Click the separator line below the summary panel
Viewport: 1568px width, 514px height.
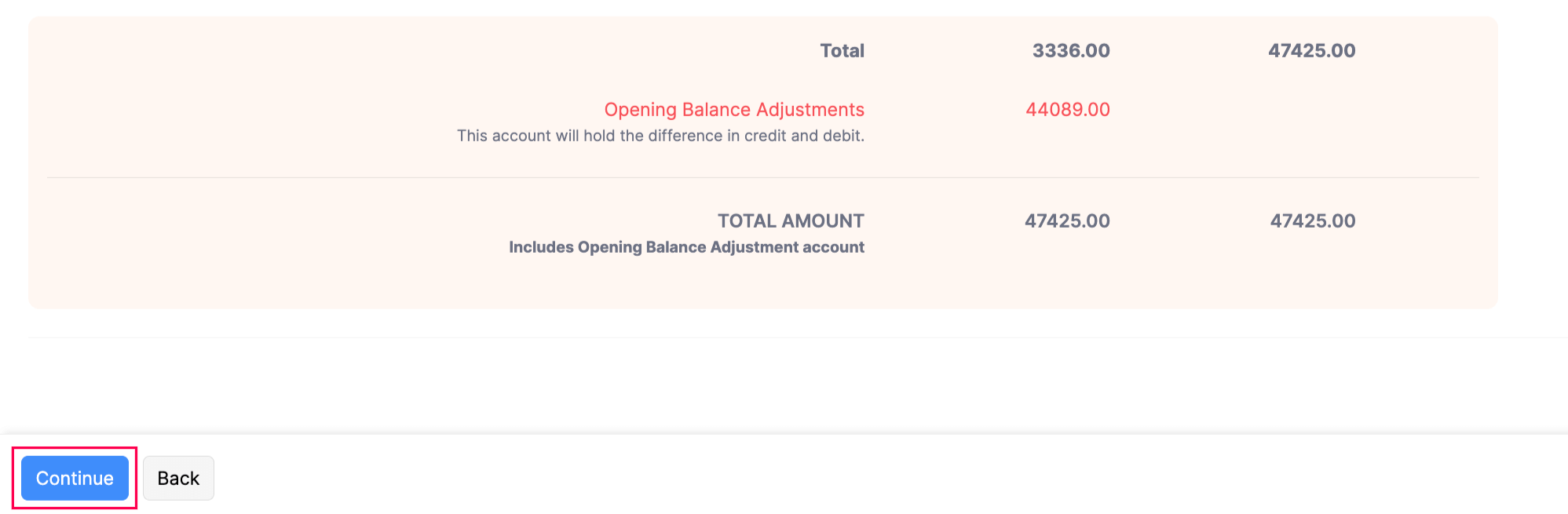[785, 337]
